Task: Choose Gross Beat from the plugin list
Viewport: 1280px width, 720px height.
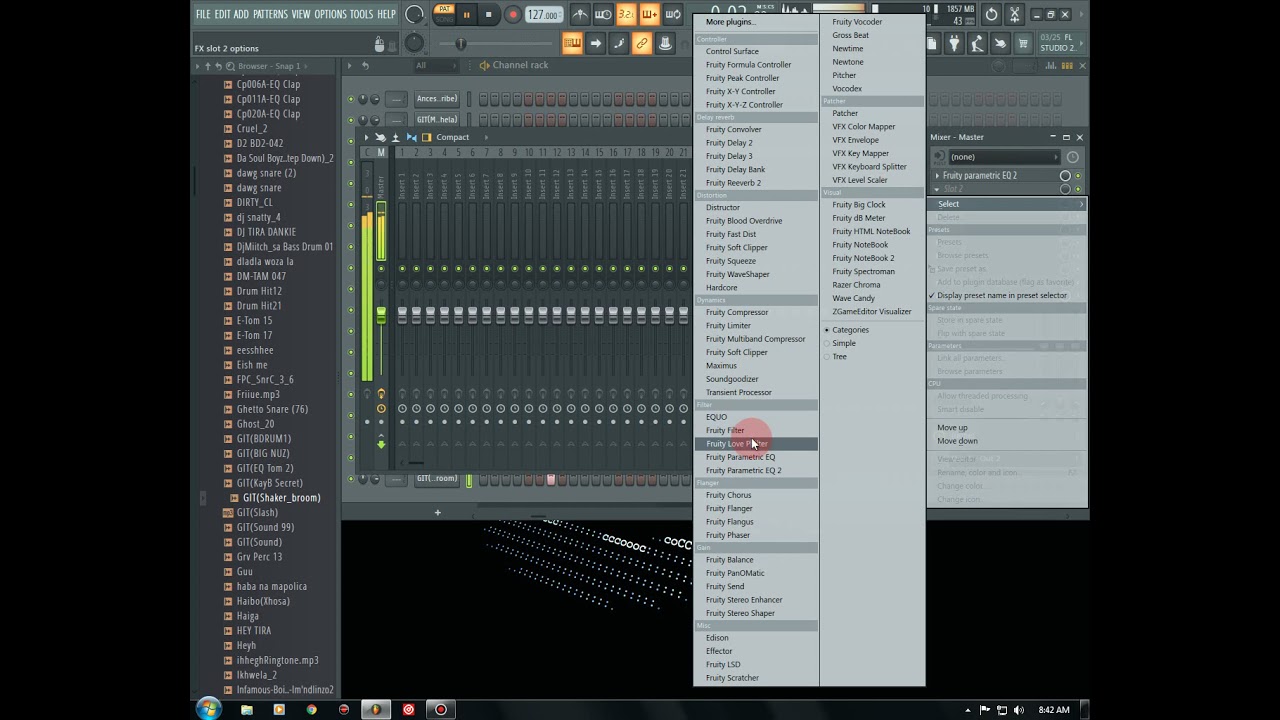Action: click(851, 35)
